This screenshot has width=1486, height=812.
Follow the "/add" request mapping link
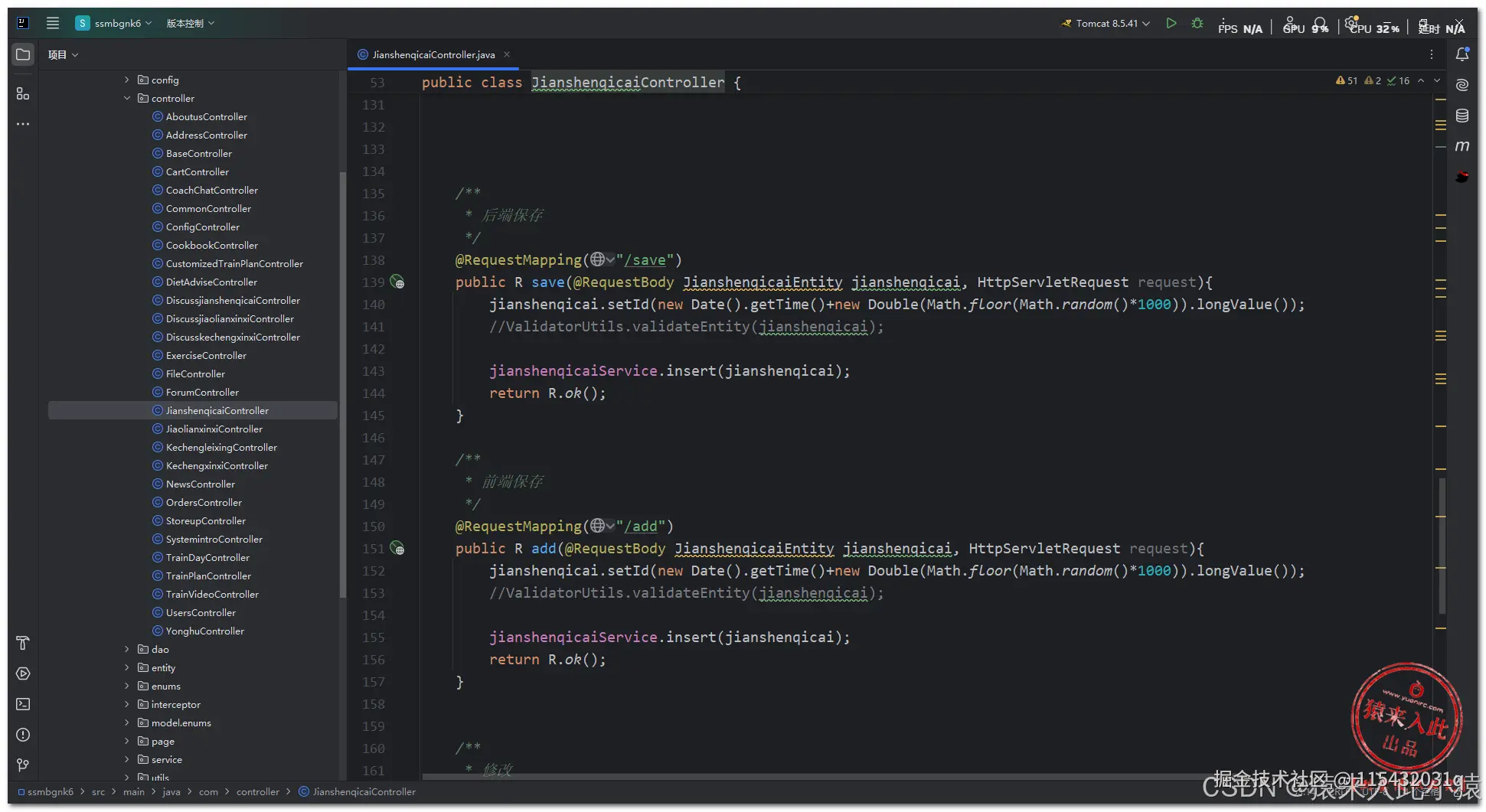641,527
